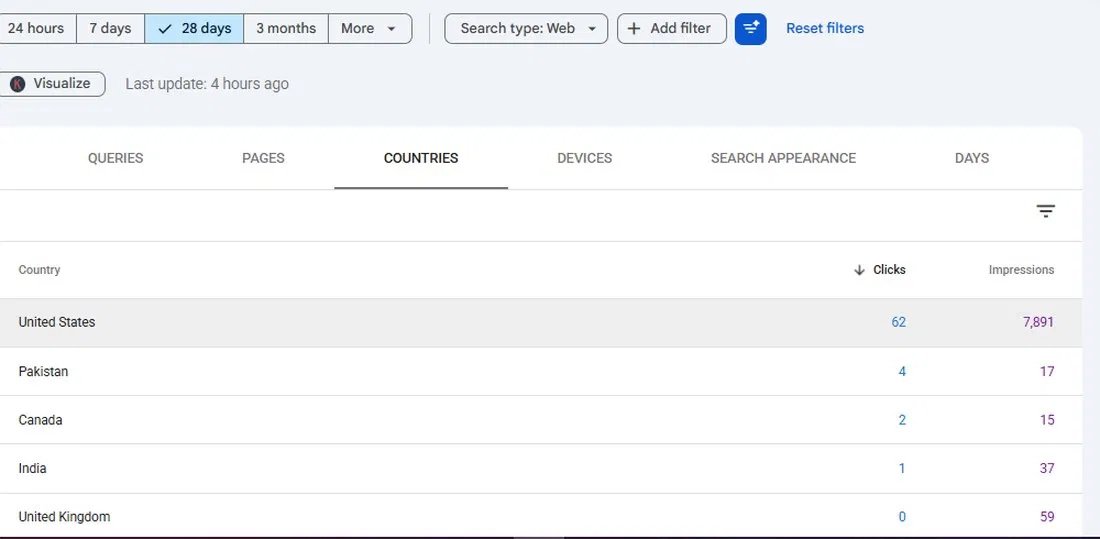Viewport: 1100px width, 539px height.
Task: Select the Canada row
Action: point(540,420)
